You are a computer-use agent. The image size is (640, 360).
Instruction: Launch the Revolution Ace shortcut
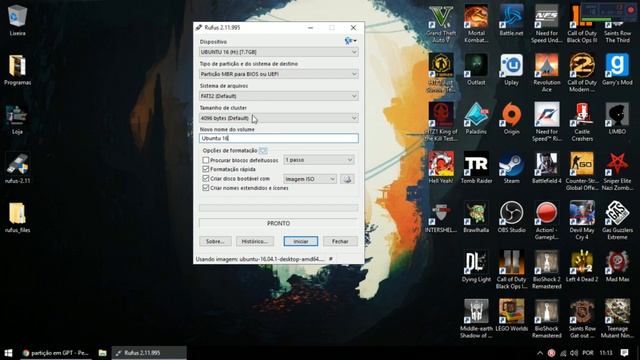pos(547,73)
